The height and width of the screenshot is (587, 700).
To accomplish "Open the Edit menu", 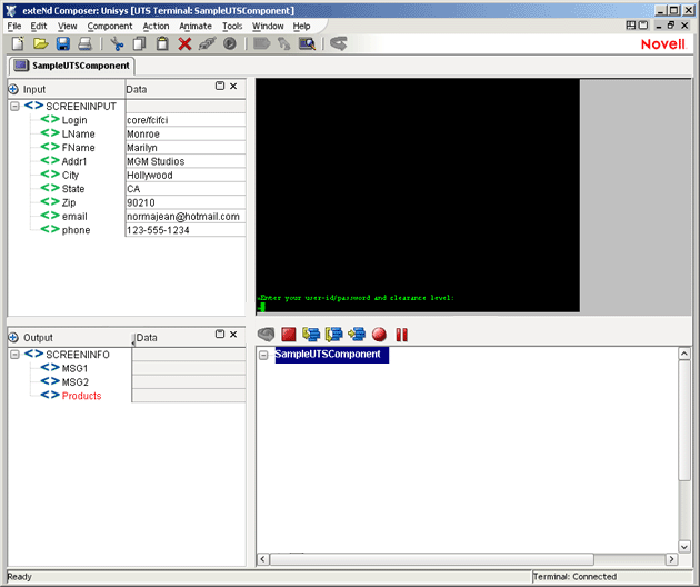I will coord(39,26).
